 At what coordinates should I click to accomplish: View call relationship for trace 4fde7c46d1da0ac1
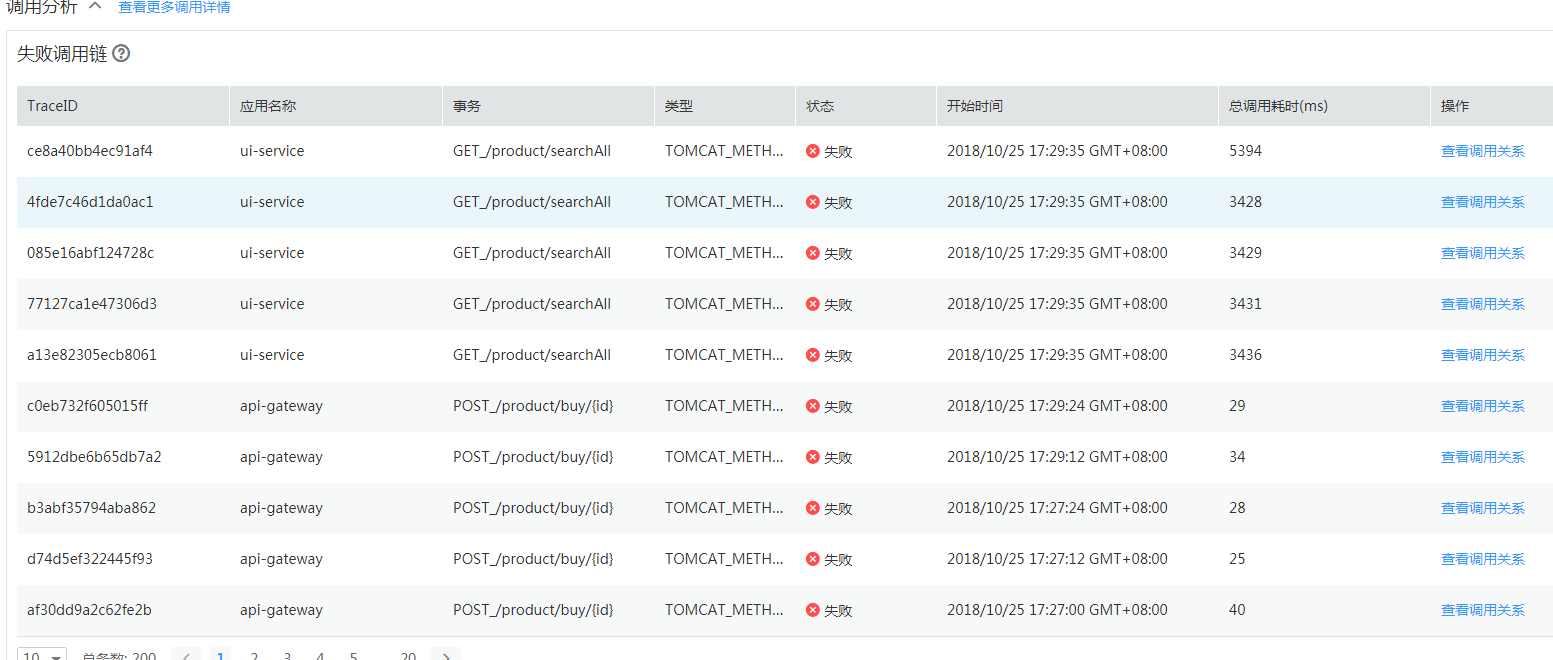pos(1482,203)
